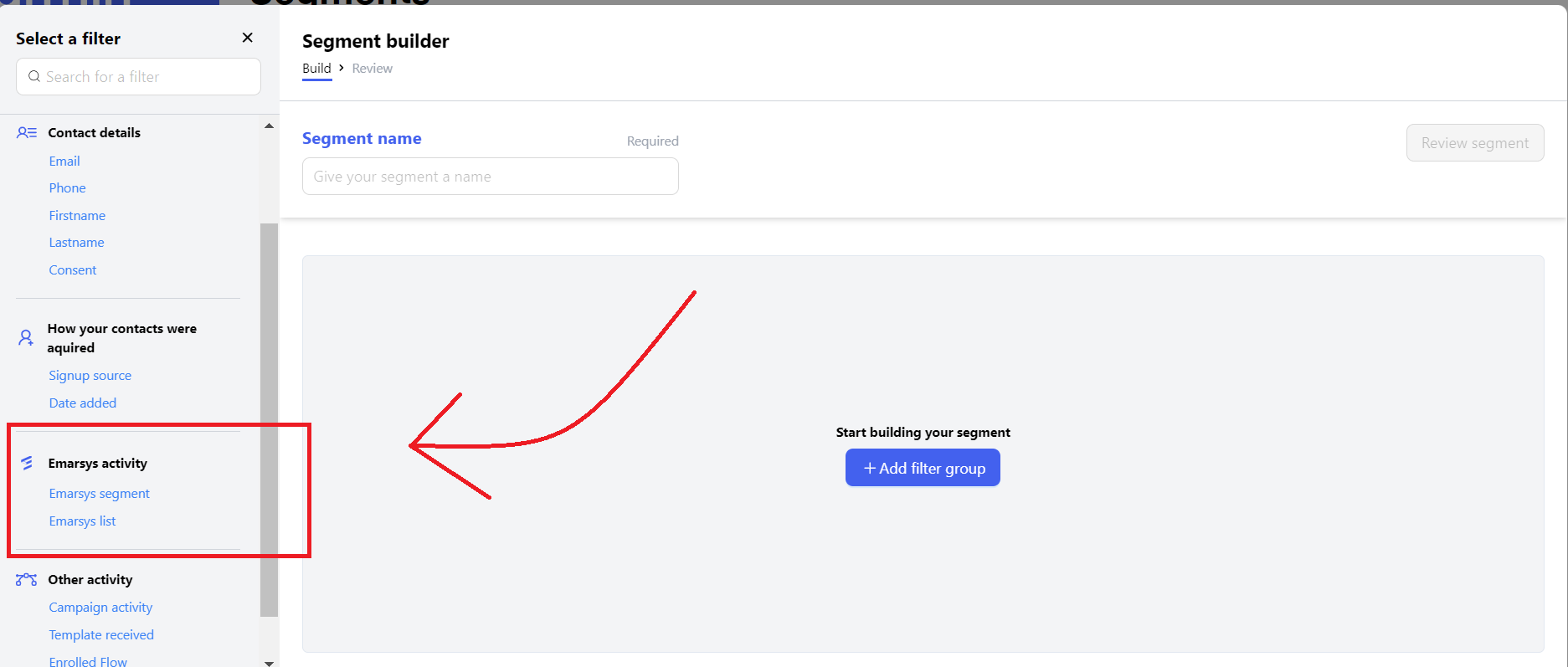
Task: Click the Review segment button
Action: [x=1474, y=143]
